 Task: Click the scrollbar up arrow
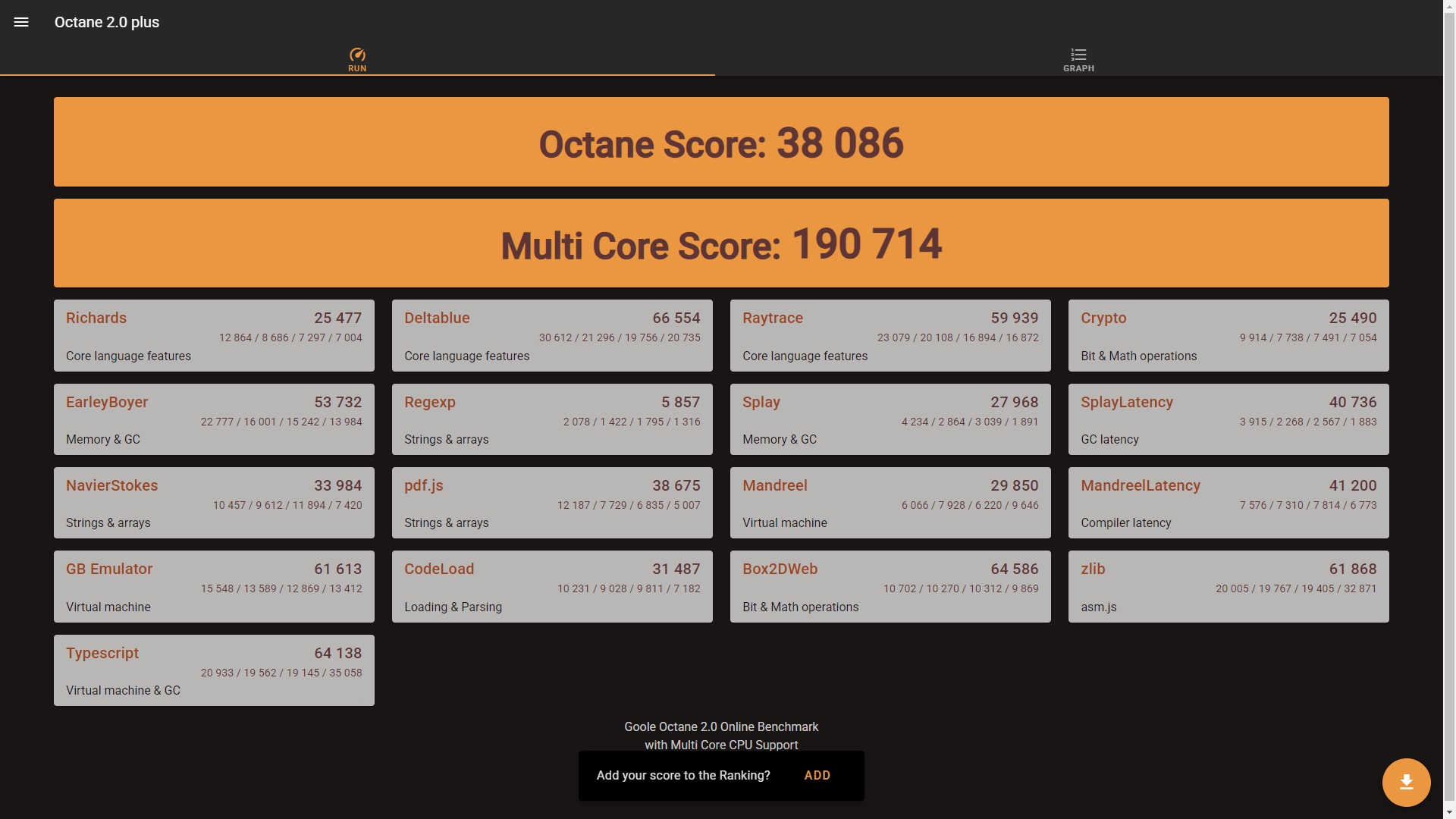click(1449, 5)
